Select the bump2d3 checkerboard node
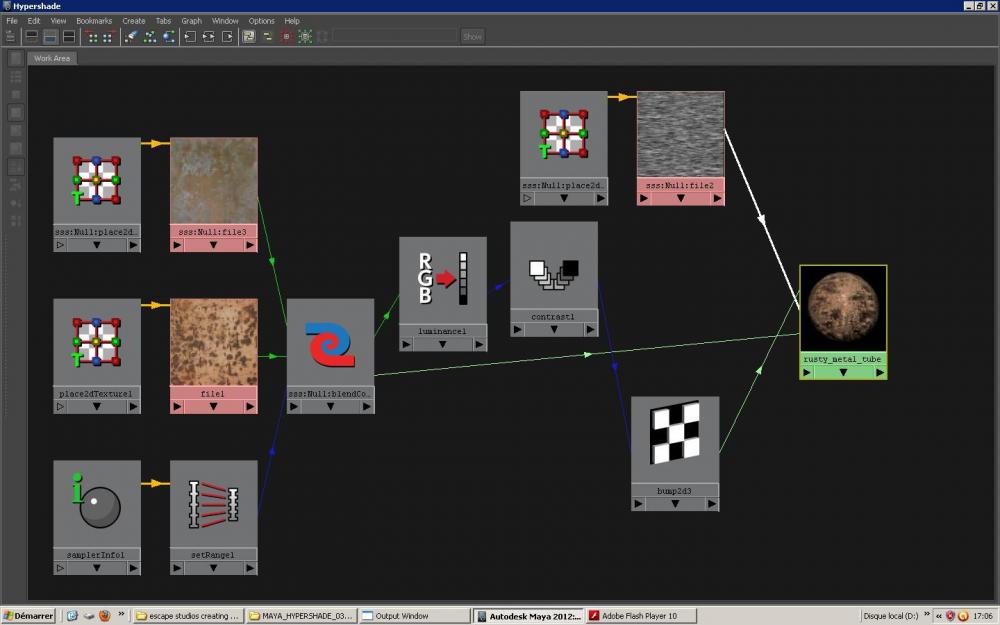The width and height of the screenshot is (1000, 625). pyautogui.click(x=674, y=437)
